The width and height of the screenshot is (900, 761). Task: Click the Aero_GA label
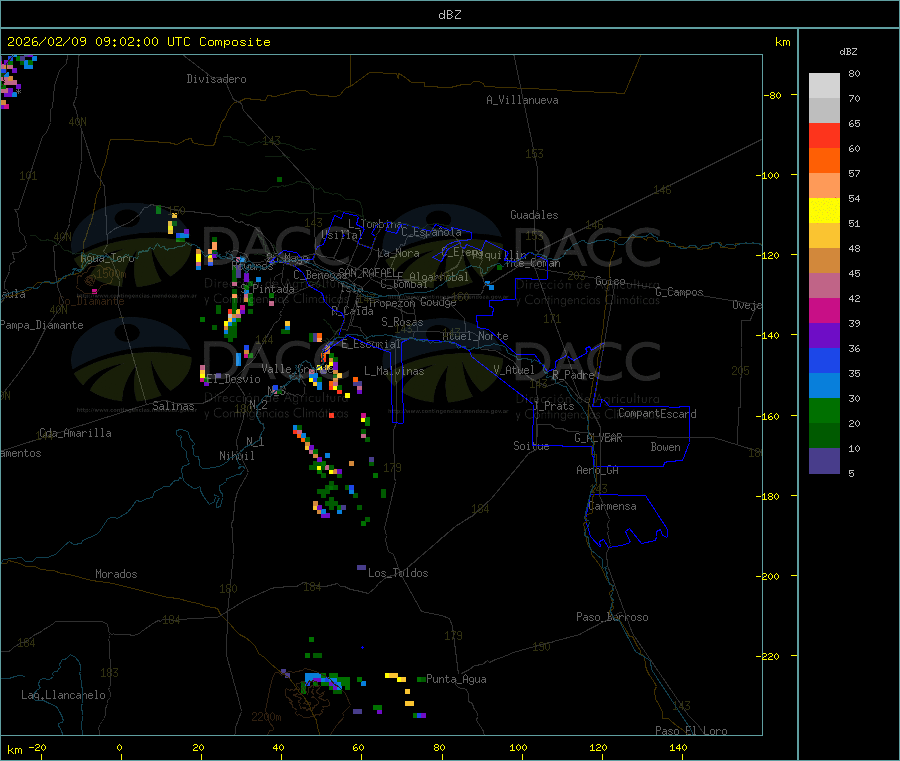point(598,470)
